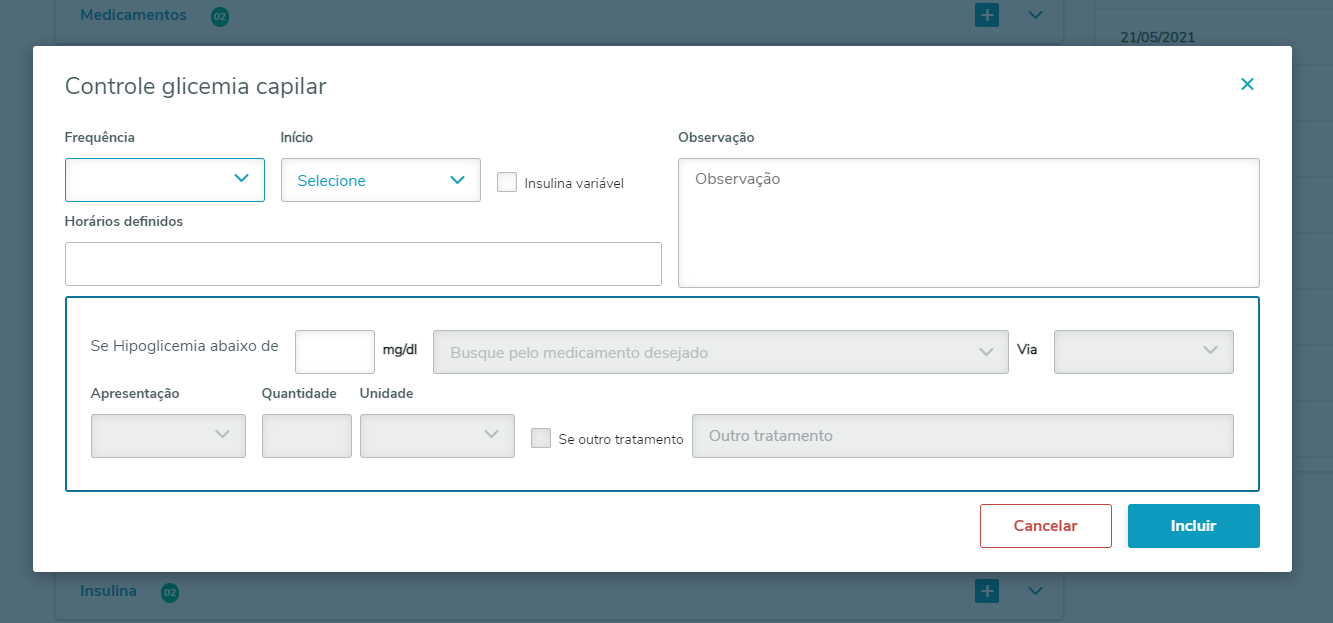Image resolution: width=1333 pixels, height=623 pixels.
Task: Click the Cancelar button
Action: click(1045, 526)
